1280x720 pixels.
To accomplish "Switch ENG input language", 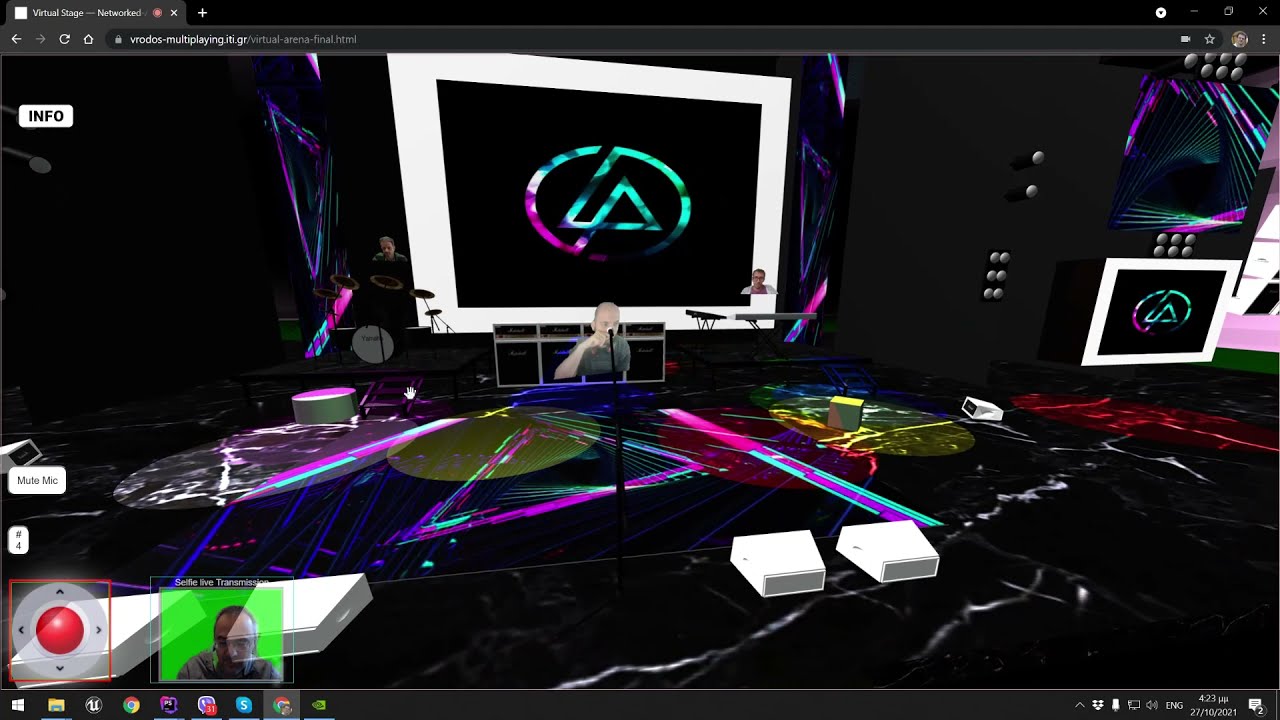I will [1175, 705].
